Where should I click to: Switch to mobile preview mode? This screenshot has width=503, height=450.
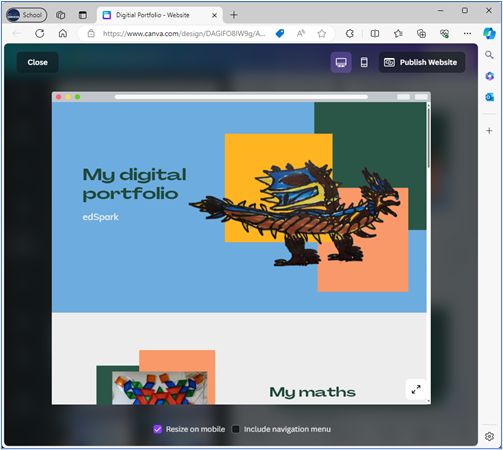364,62
